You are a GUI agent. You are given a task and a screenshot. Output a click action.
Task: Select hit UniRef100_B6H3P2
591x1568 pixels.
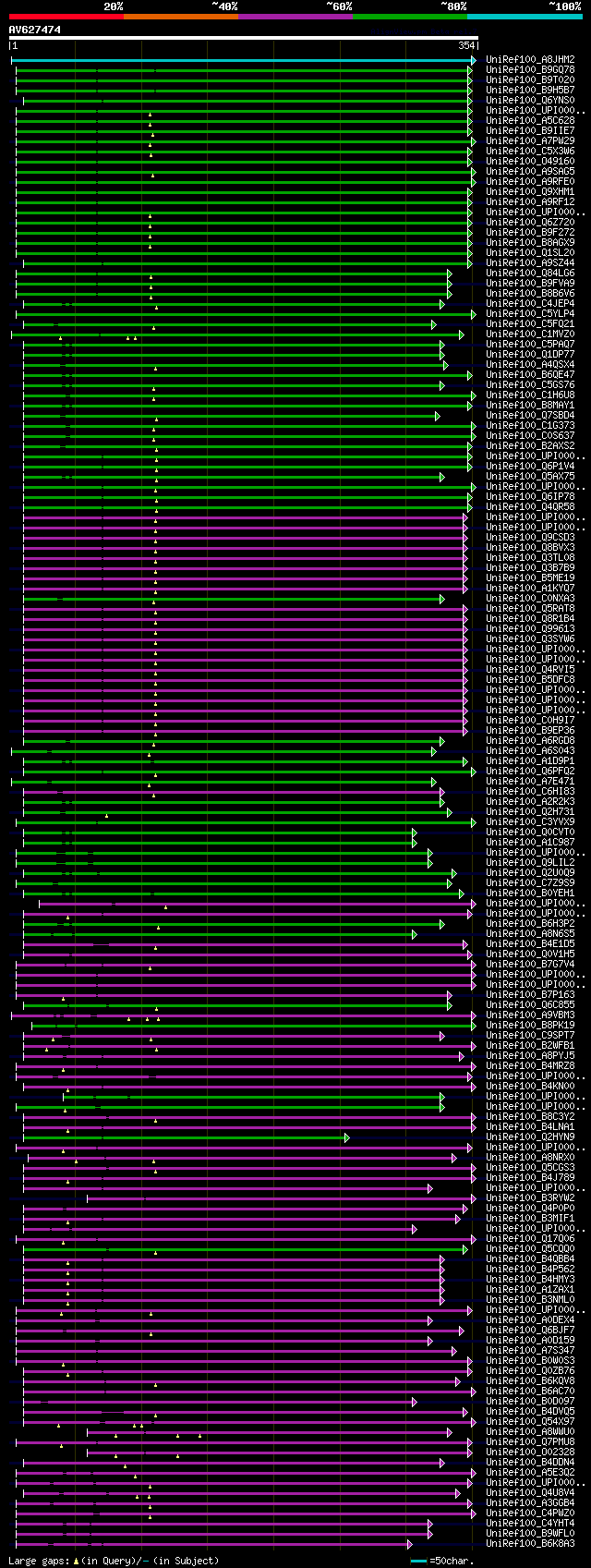click(x=530, y=924)
